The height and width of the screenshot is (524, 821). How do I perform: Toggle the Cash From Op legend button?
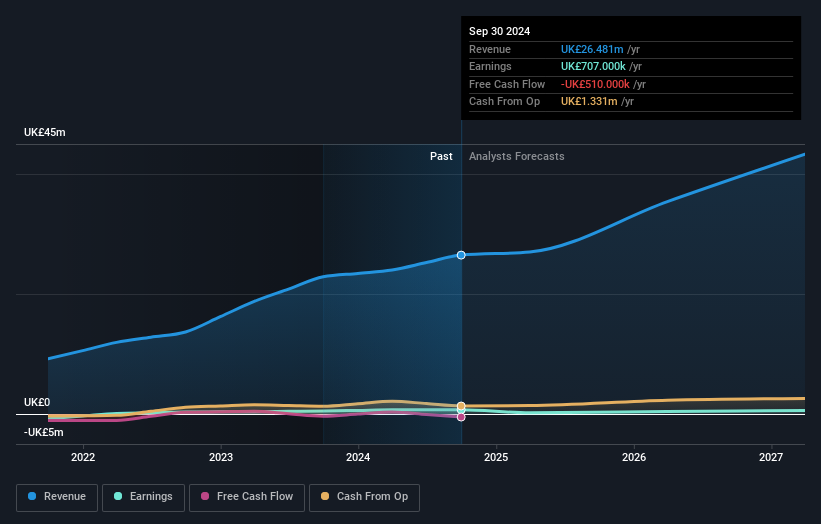(x=364, y=497)
